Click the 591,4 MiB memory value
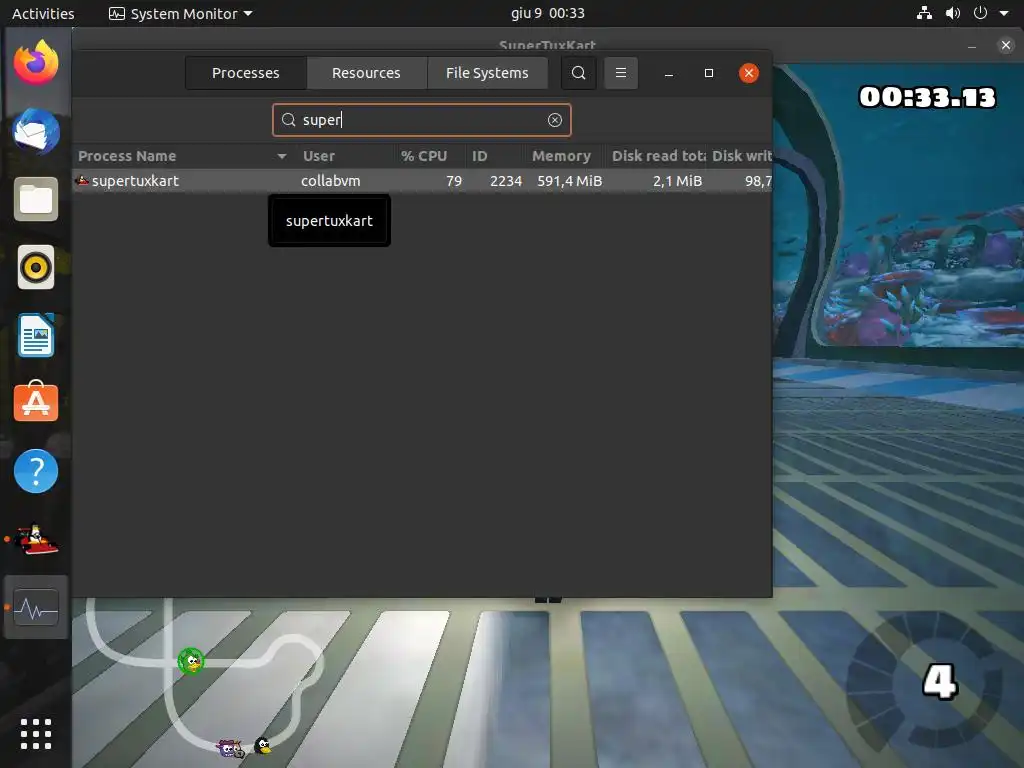This screenshot has height=768, width=1024. click(x=569, y=181)
